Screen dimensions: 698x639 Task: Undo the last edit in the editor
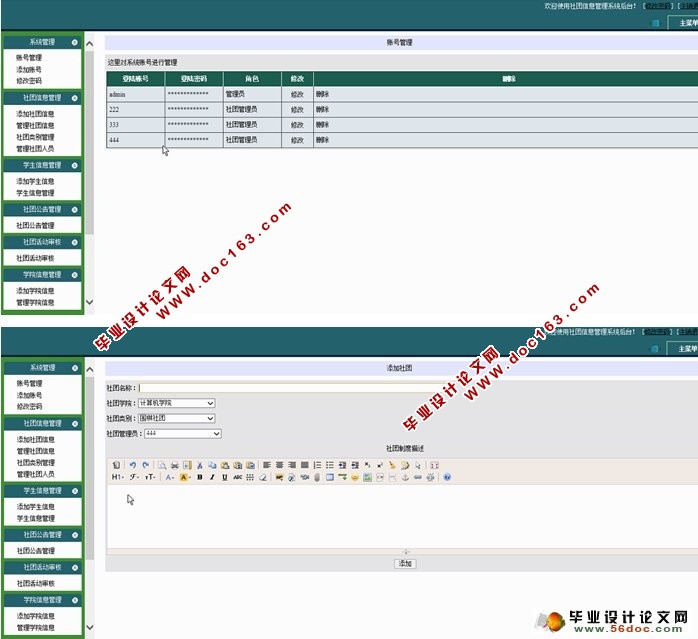(133, 465)
